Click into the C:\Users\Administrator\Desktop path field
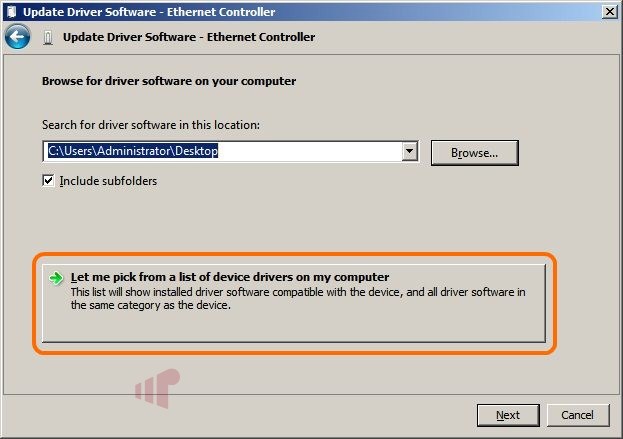Viewport: 623px width, 439px height. click(x=222, y=151)
